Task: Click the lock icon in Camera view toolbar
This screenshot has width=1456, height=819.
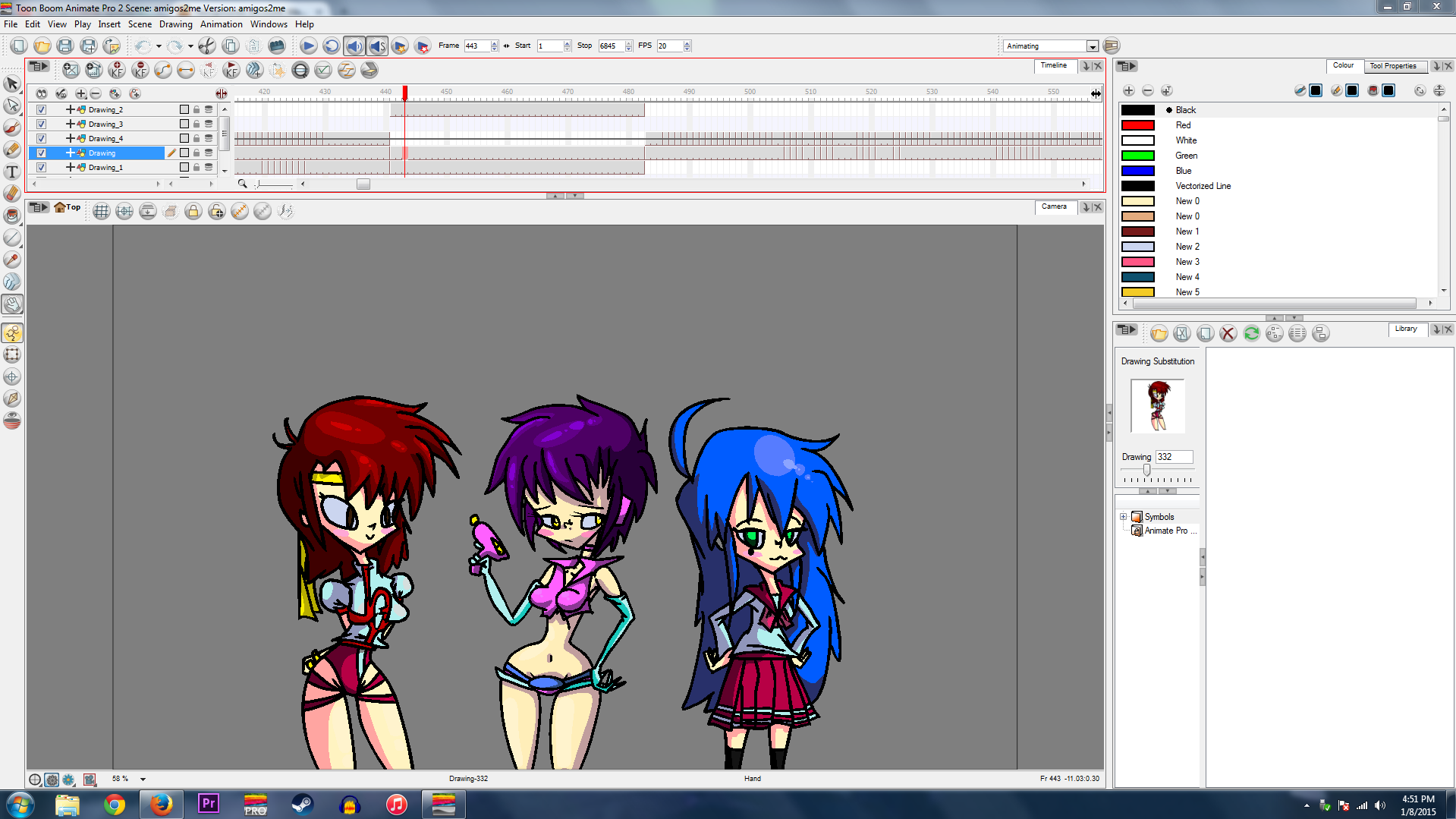Action: tap(193, 211)
